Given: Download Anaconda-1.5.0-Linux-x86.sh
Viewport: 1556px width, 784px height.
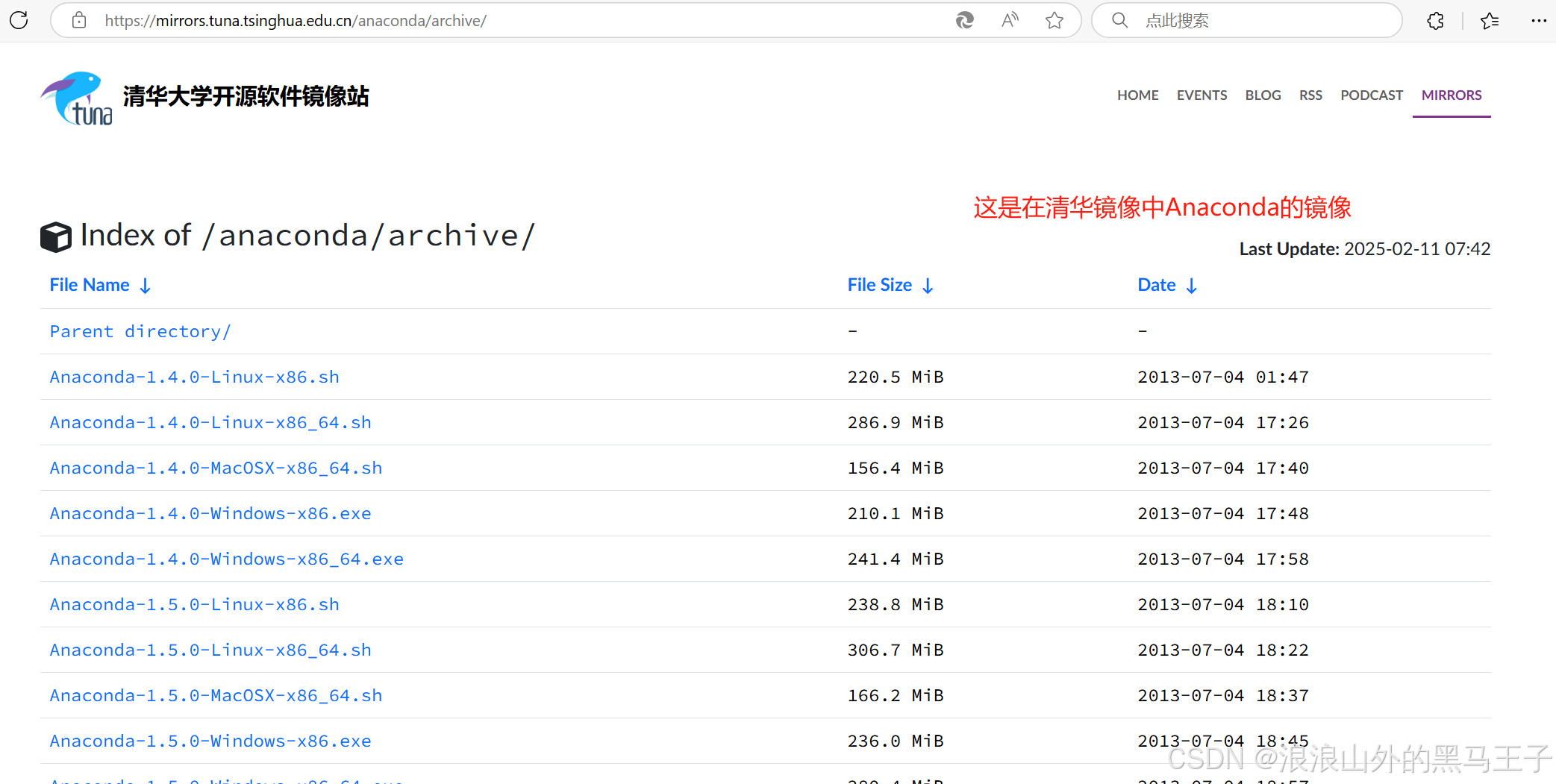Looking at the screenshot, I should (x=194, y=604).
